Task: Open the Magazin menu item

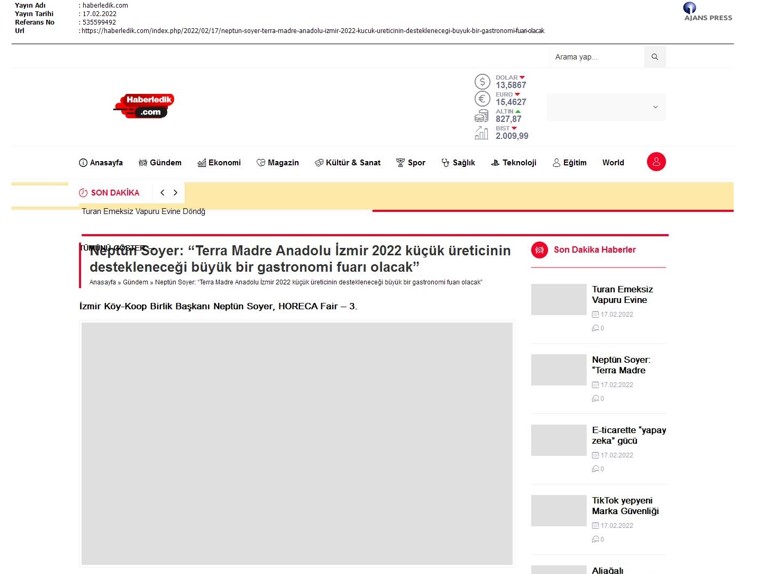Action: click(x=278, y=163)
